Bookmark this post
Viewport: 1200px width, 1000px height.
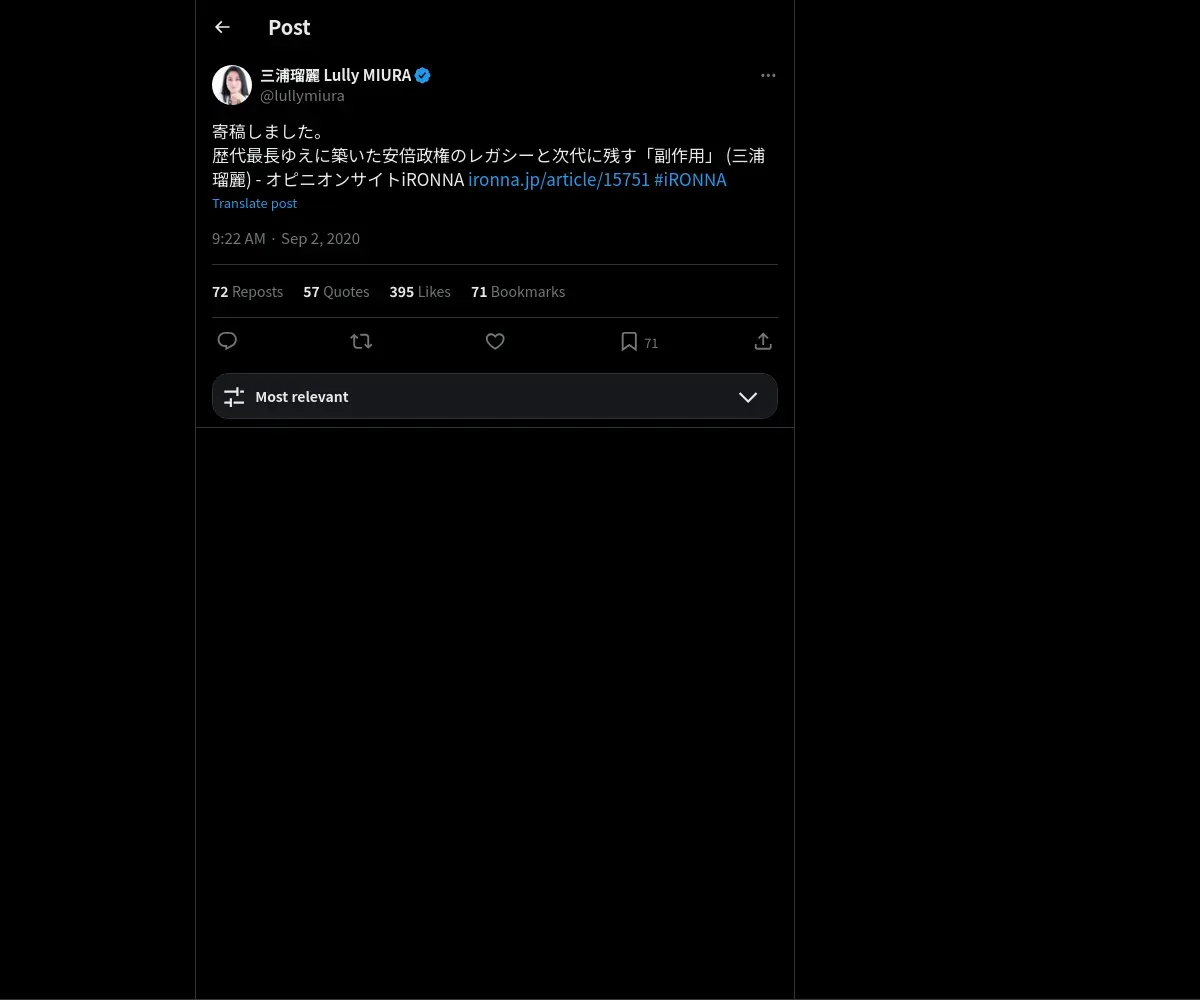point(629,342)
